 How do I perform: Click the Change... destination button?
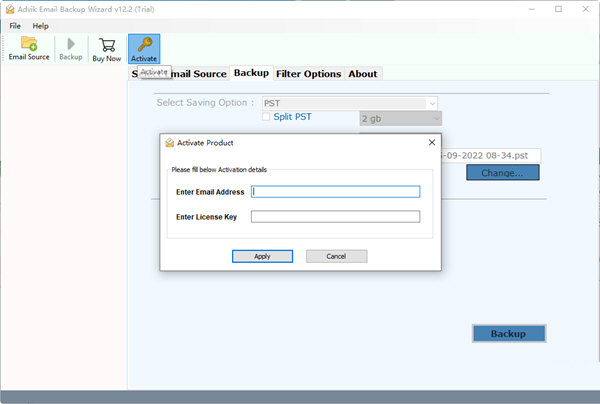pos(502,173)
